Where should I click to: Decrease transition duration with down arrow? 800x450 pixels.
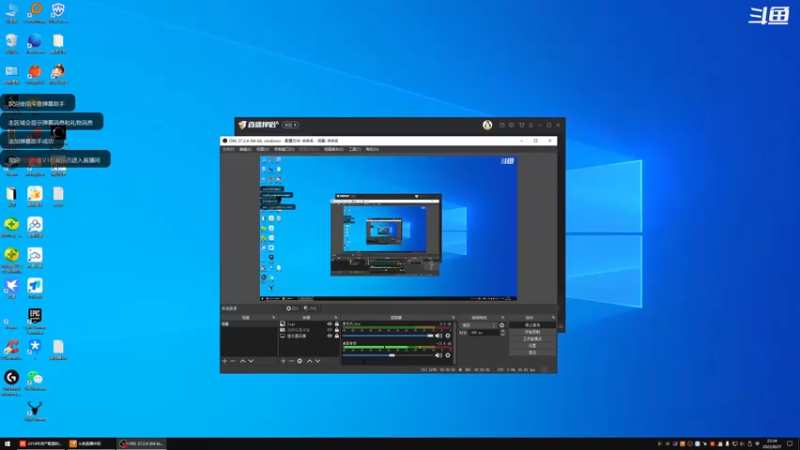click(x=503, y=334)
